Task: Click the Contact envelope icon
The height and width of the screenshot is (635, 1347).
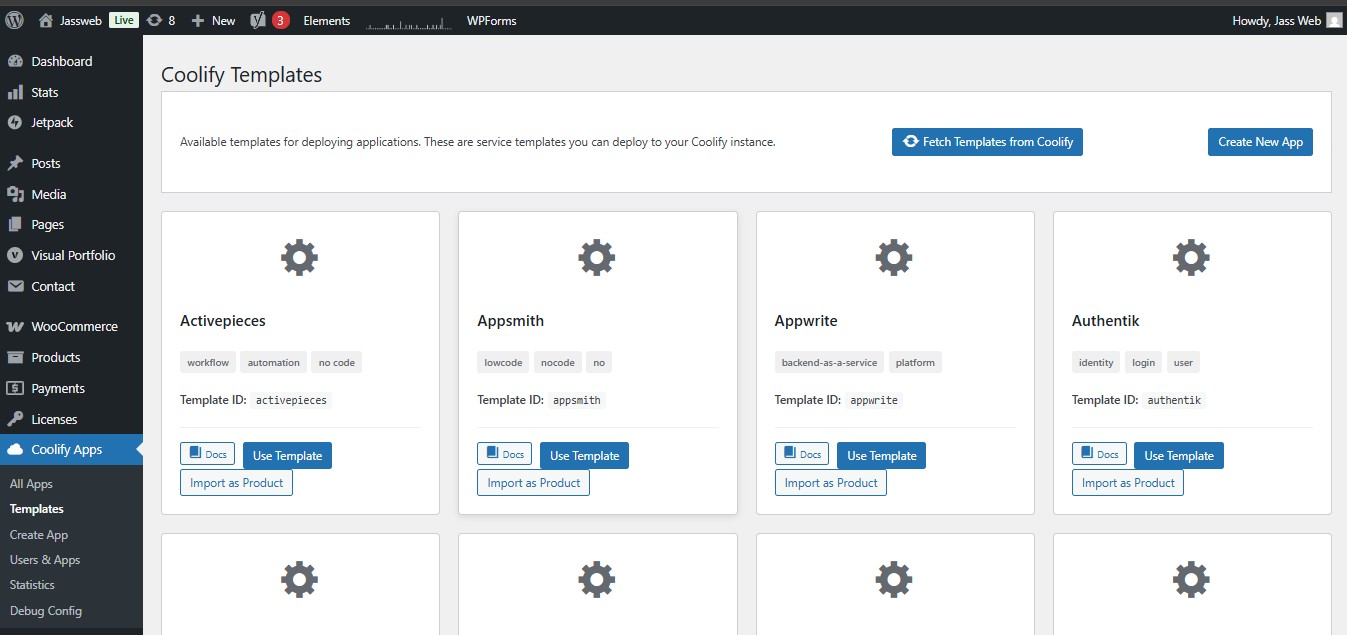Action: (15, 286)
